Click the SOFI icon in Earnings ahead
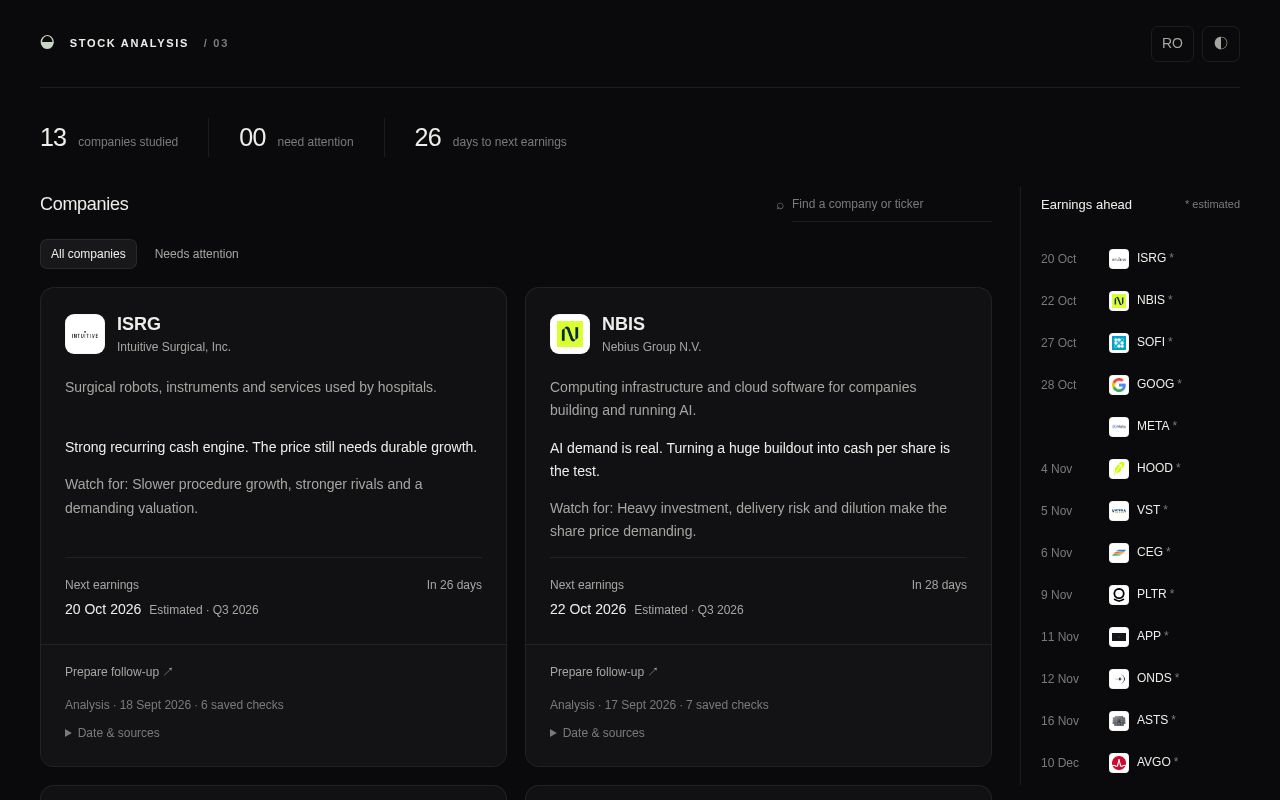The width and height of the screenshot is (1280, 800). click(1119, 343)
